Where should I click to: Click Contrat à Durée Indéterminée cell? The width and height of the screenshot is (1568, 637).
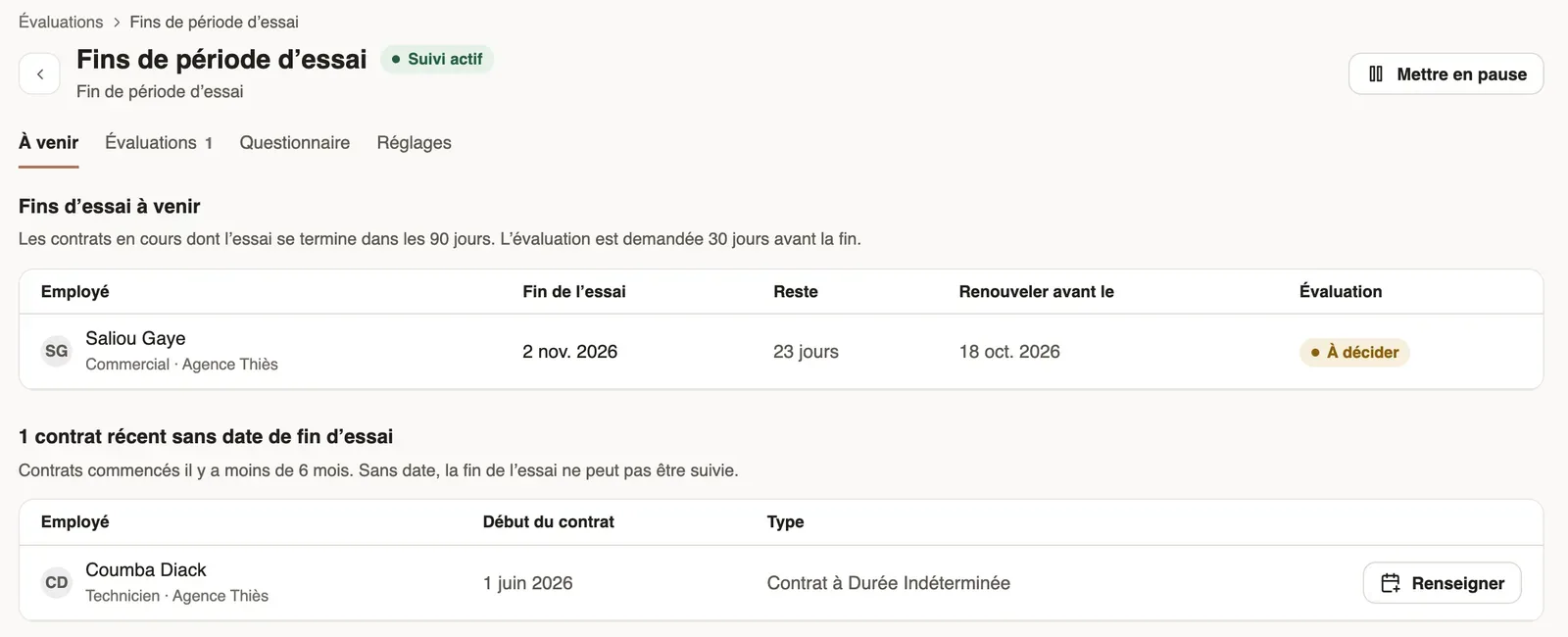888,583
